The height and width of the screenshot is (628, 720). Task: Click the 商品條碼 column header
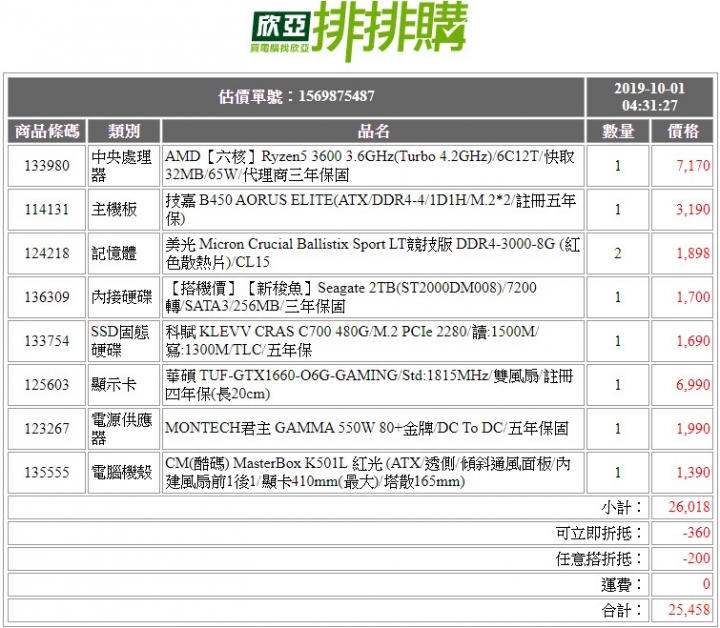(x=47, y=131)
